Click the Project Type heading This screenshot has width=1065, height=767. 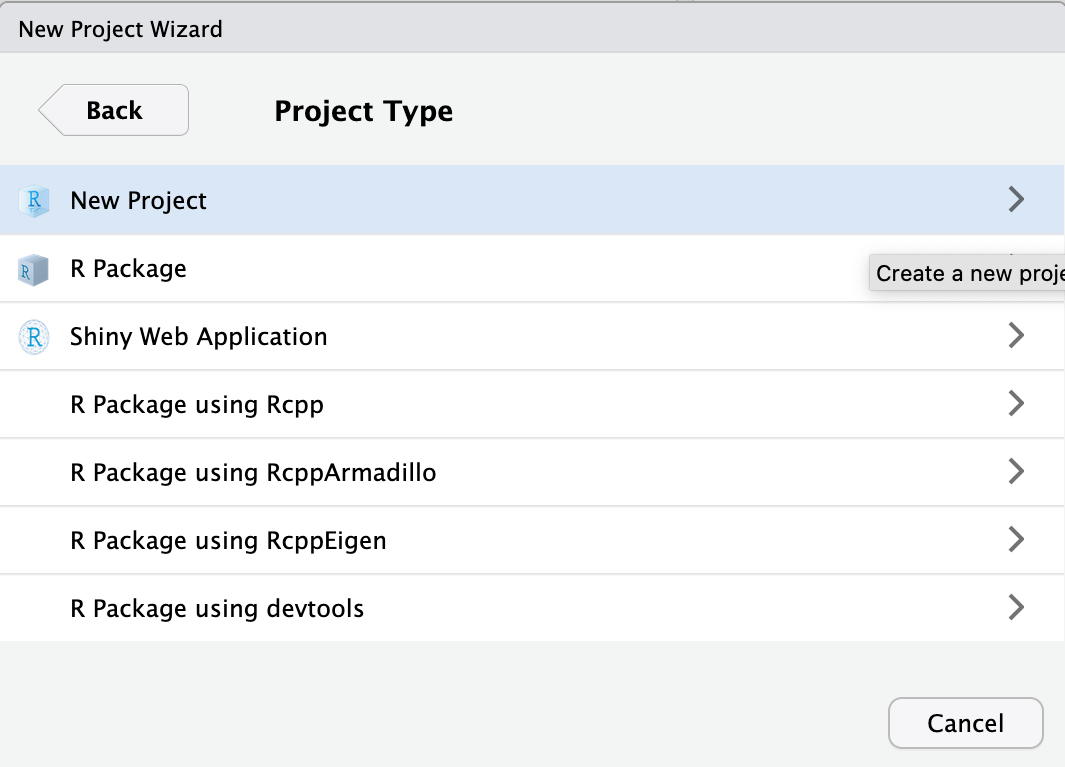click(363, 111)
